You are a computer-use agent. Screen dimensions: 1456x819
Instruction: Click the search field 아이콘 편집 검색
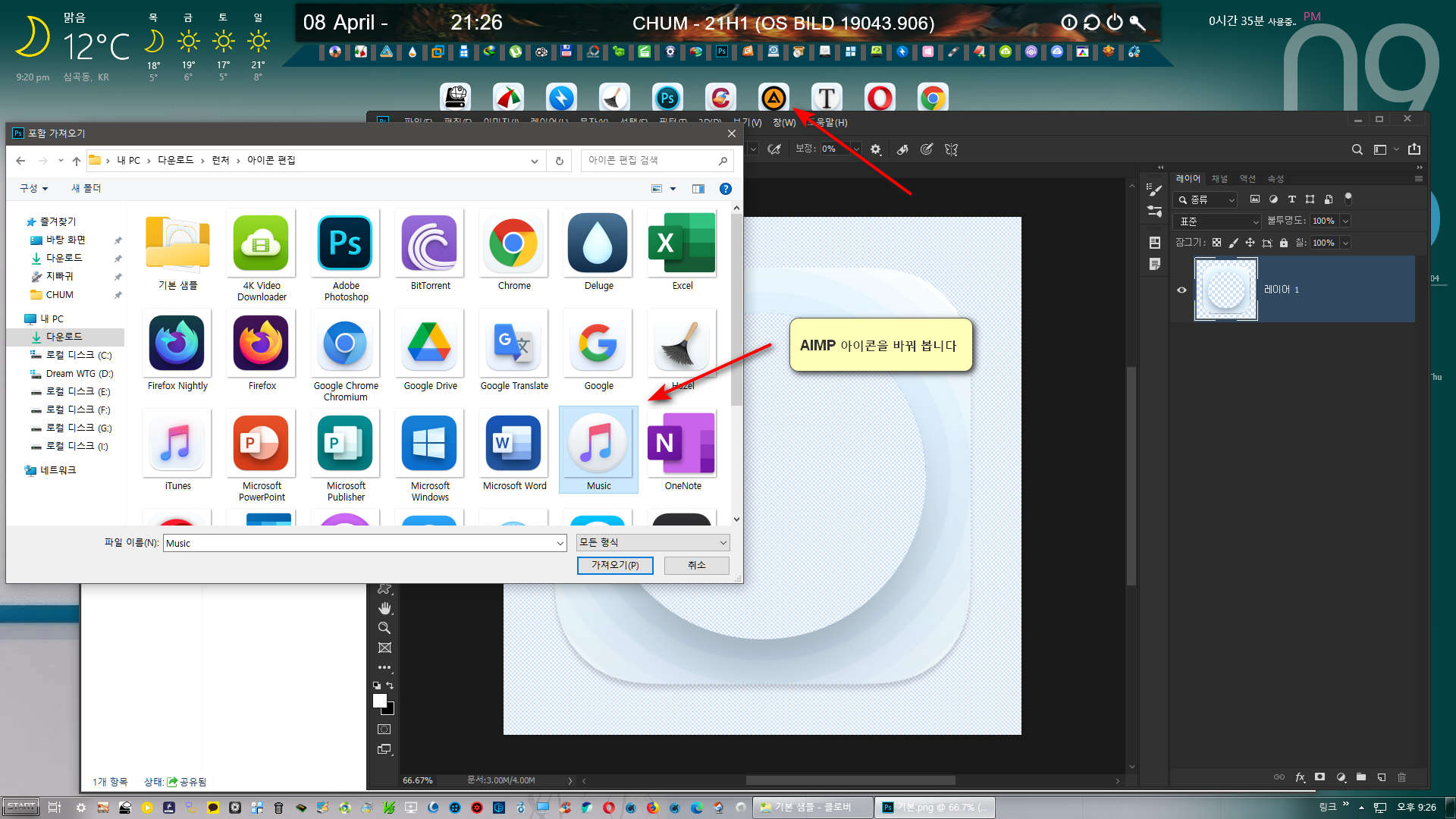(657, 160)
